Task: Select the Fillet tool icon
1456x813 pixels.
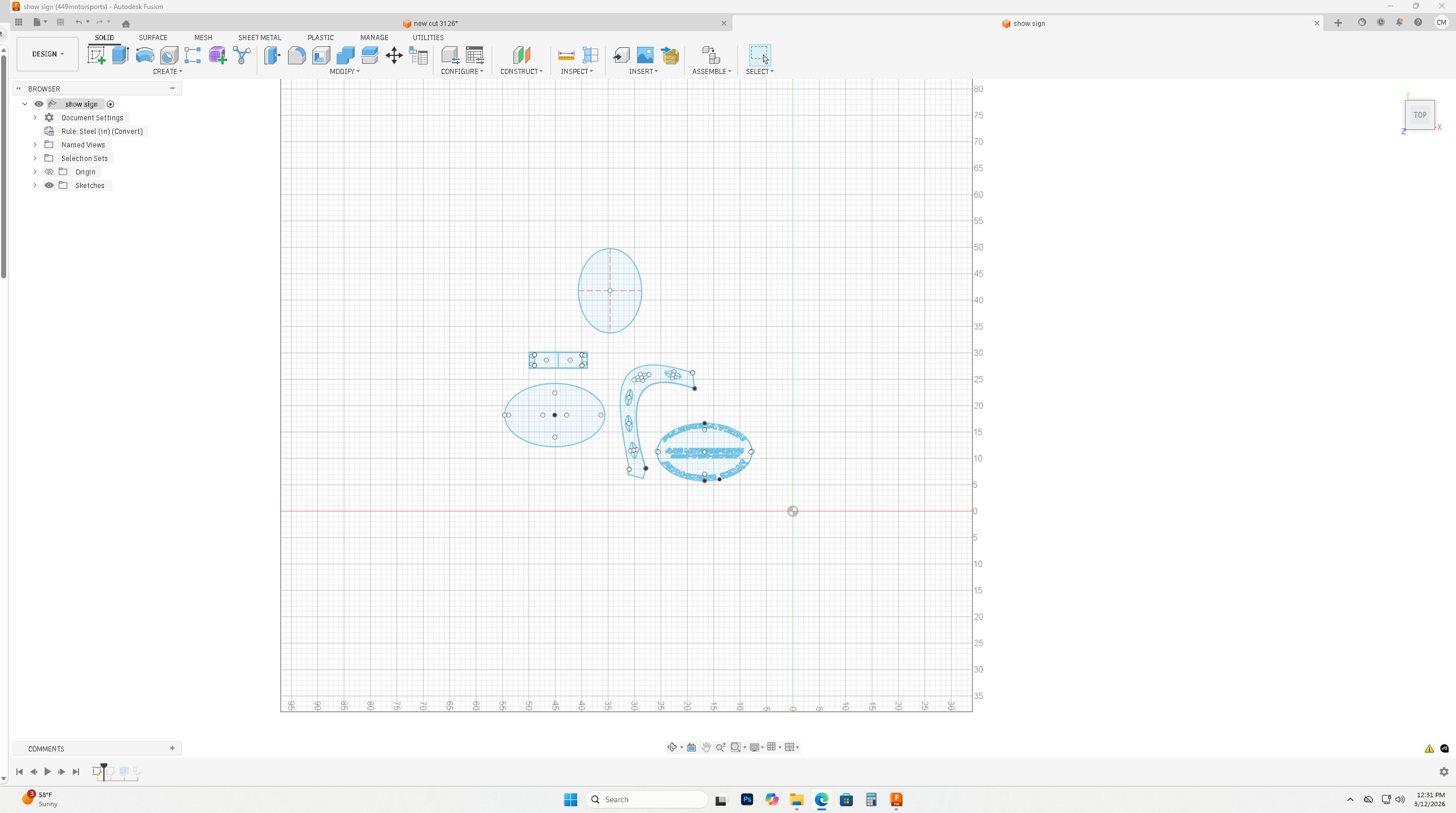Action: [x=297, y=55]
